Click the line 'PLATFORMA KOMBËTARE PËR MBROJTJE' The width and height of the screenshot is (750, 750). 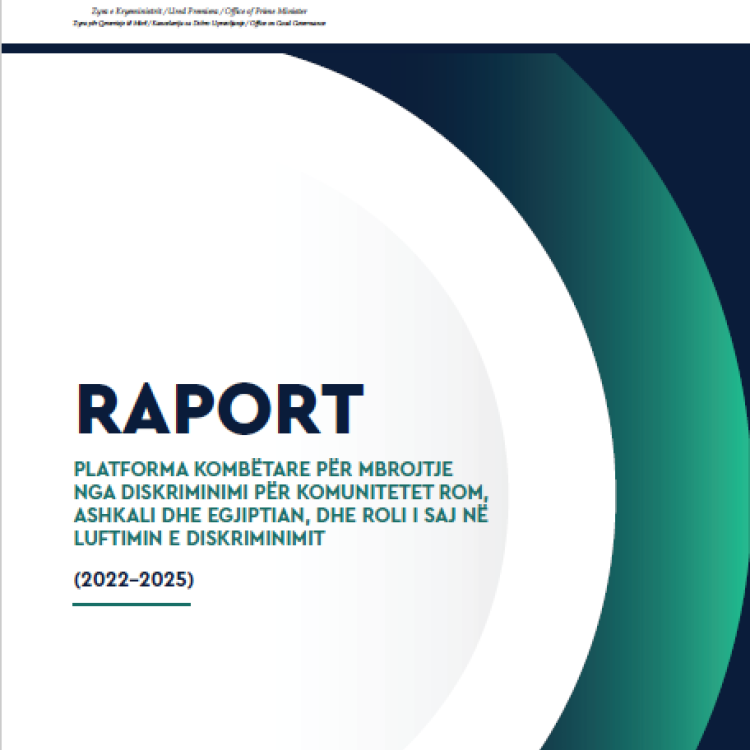click(x=263, y=469)
